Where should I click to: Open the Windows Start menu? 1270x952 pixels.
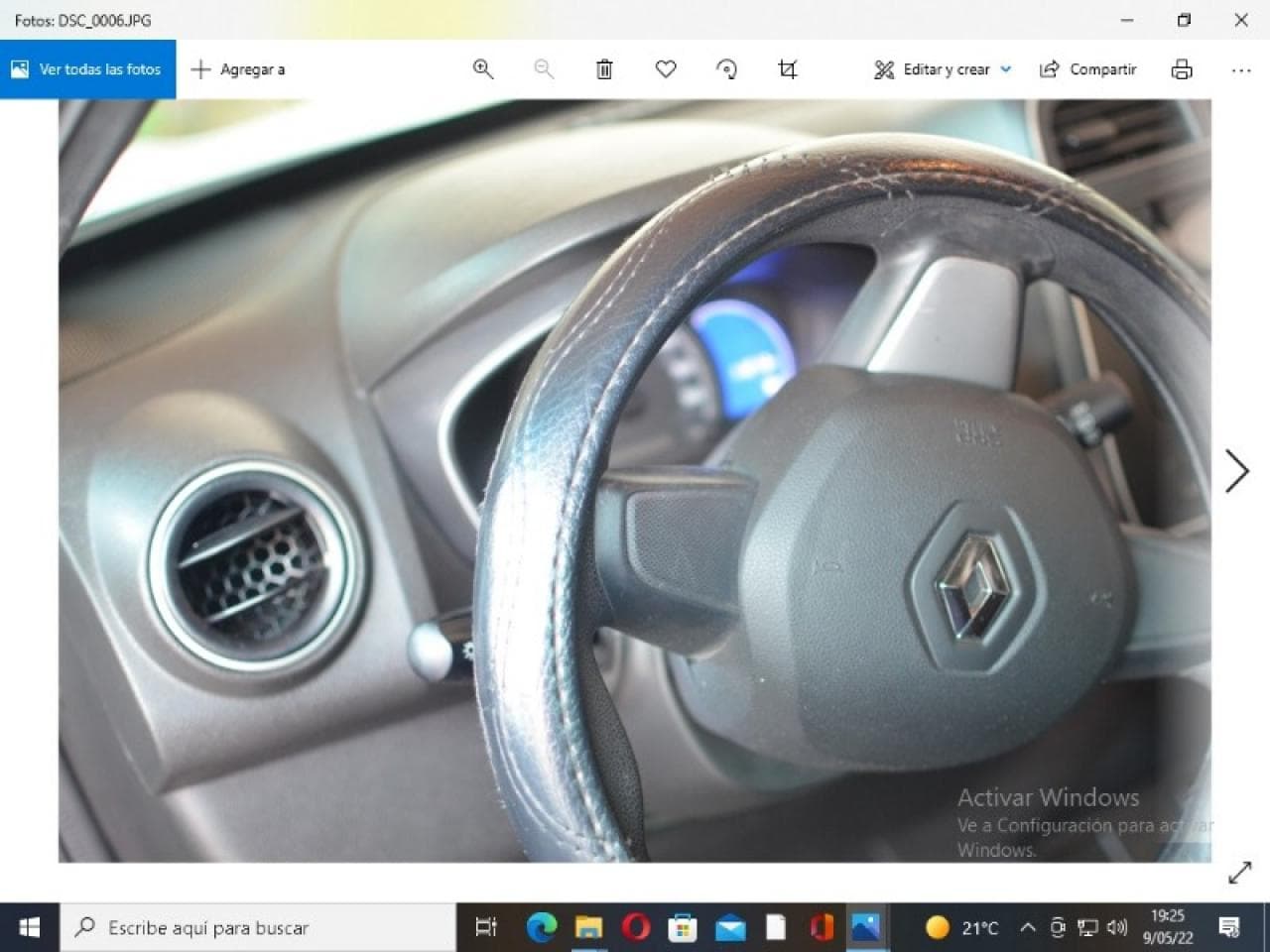(x=30, y=928)
